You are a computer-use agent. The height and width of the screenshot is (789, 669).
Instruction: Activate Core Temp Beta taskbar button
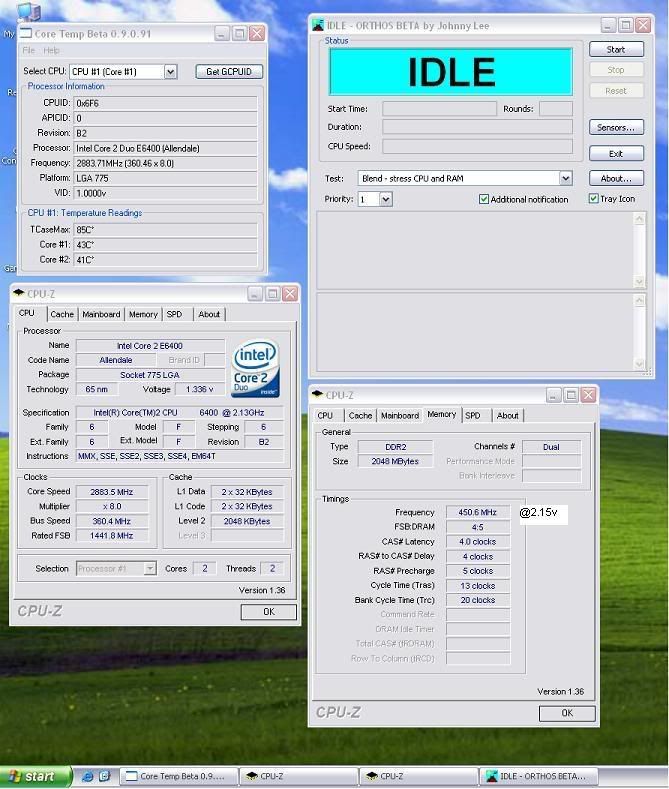[x=178, y=776]
